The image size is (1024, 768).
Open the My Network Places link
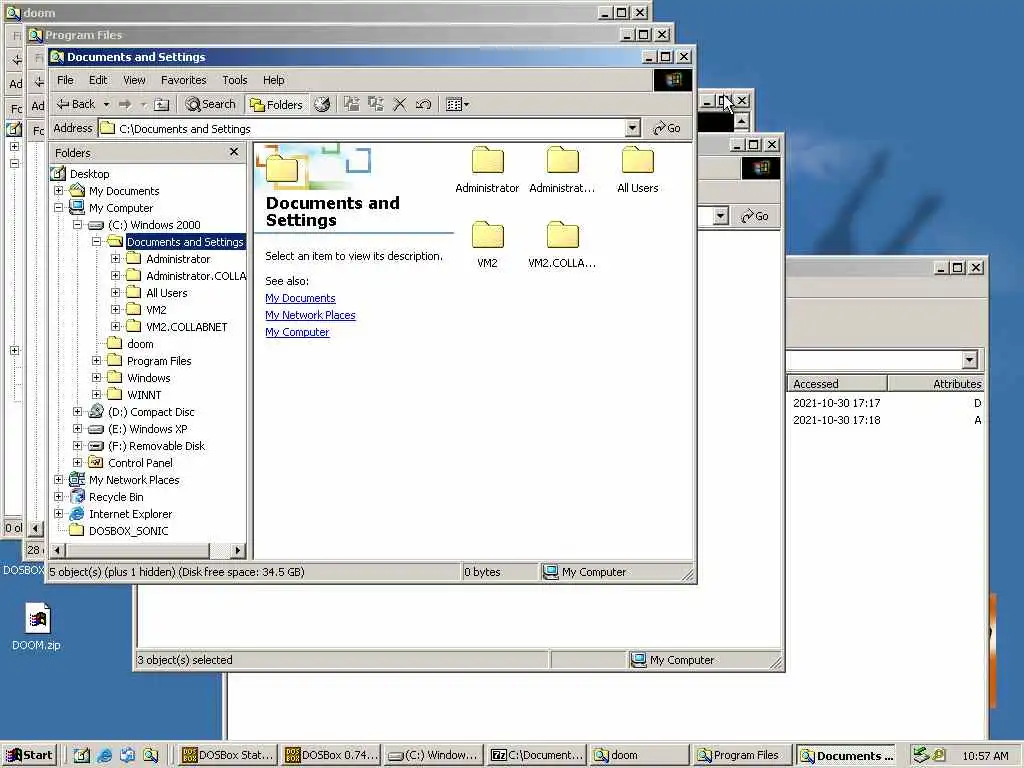[310, 315]
